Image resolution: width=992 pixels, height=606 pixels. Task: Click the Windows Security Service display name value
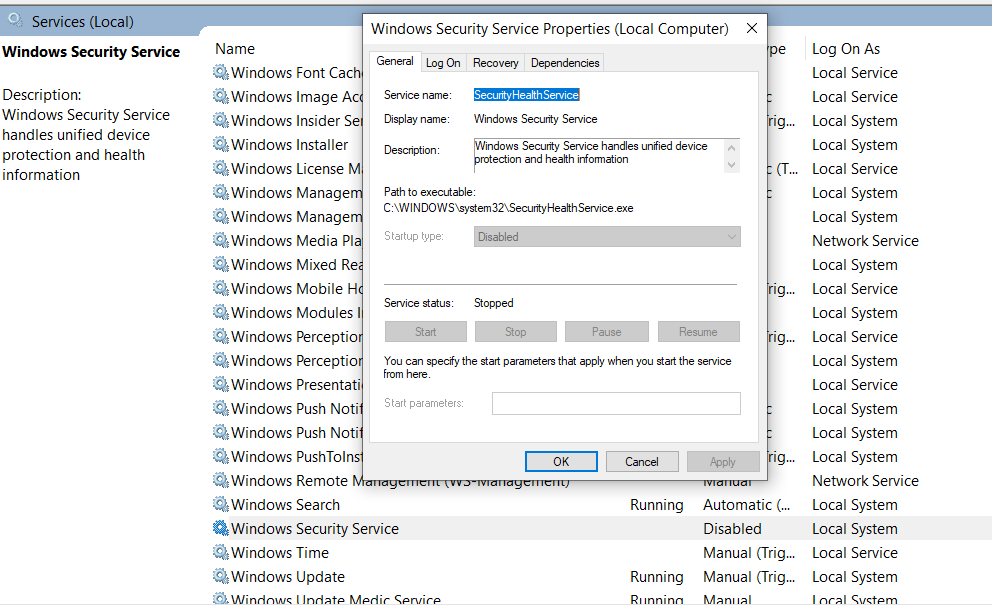click(535, 119)
